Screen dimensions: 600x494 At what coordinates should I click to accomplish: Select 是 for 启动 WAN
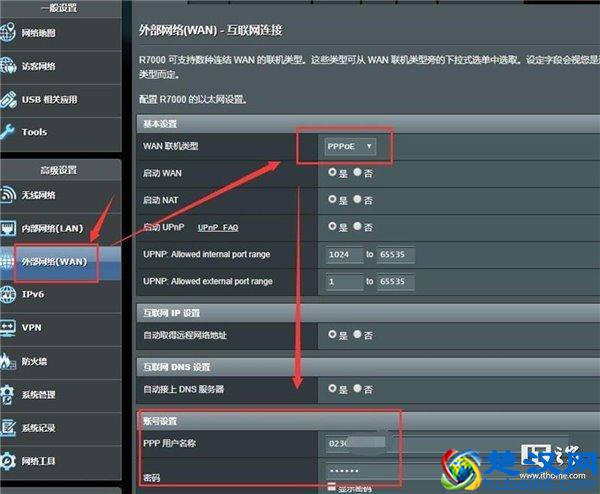332,172
